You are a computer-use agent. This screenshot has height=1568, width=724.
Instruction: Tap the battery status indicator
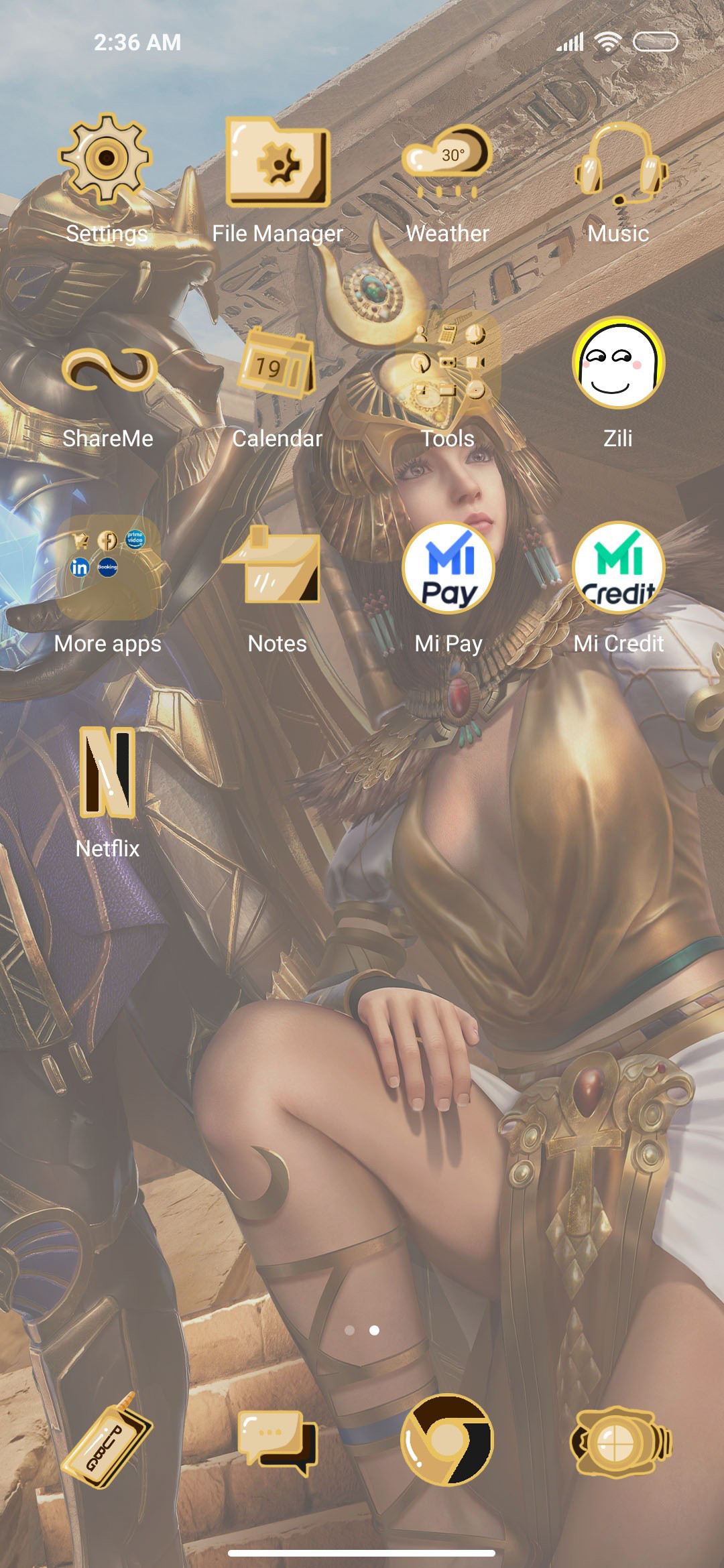pos(656,42)
